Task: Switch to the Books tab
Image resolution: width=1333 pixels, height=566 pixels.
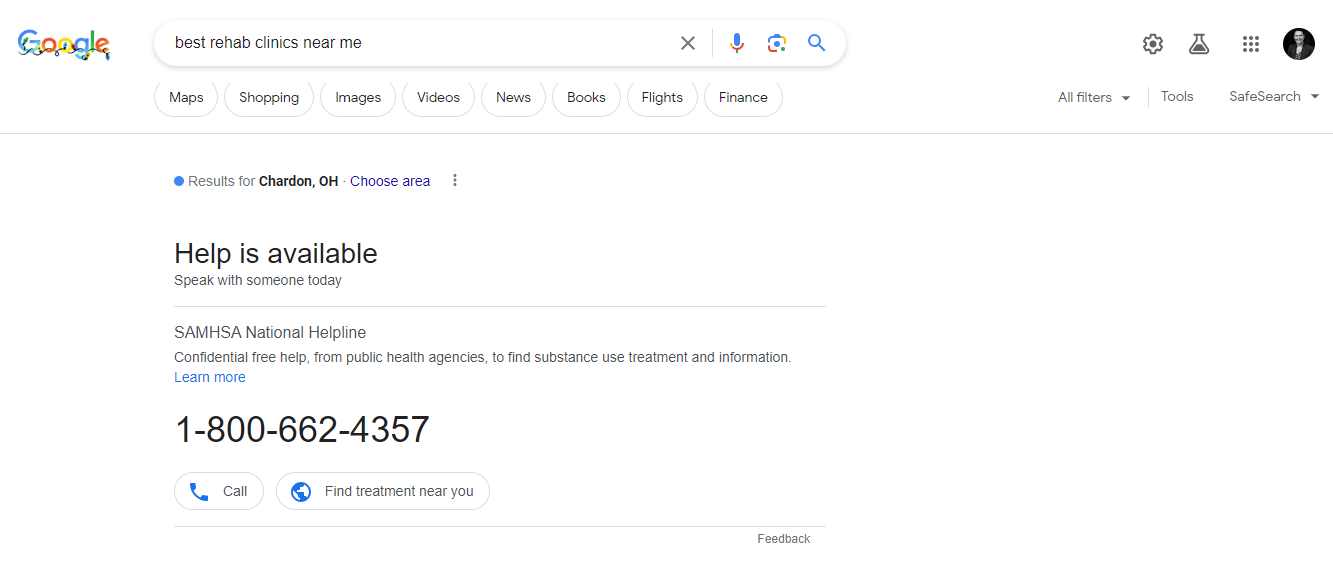Action: (586, 97)
